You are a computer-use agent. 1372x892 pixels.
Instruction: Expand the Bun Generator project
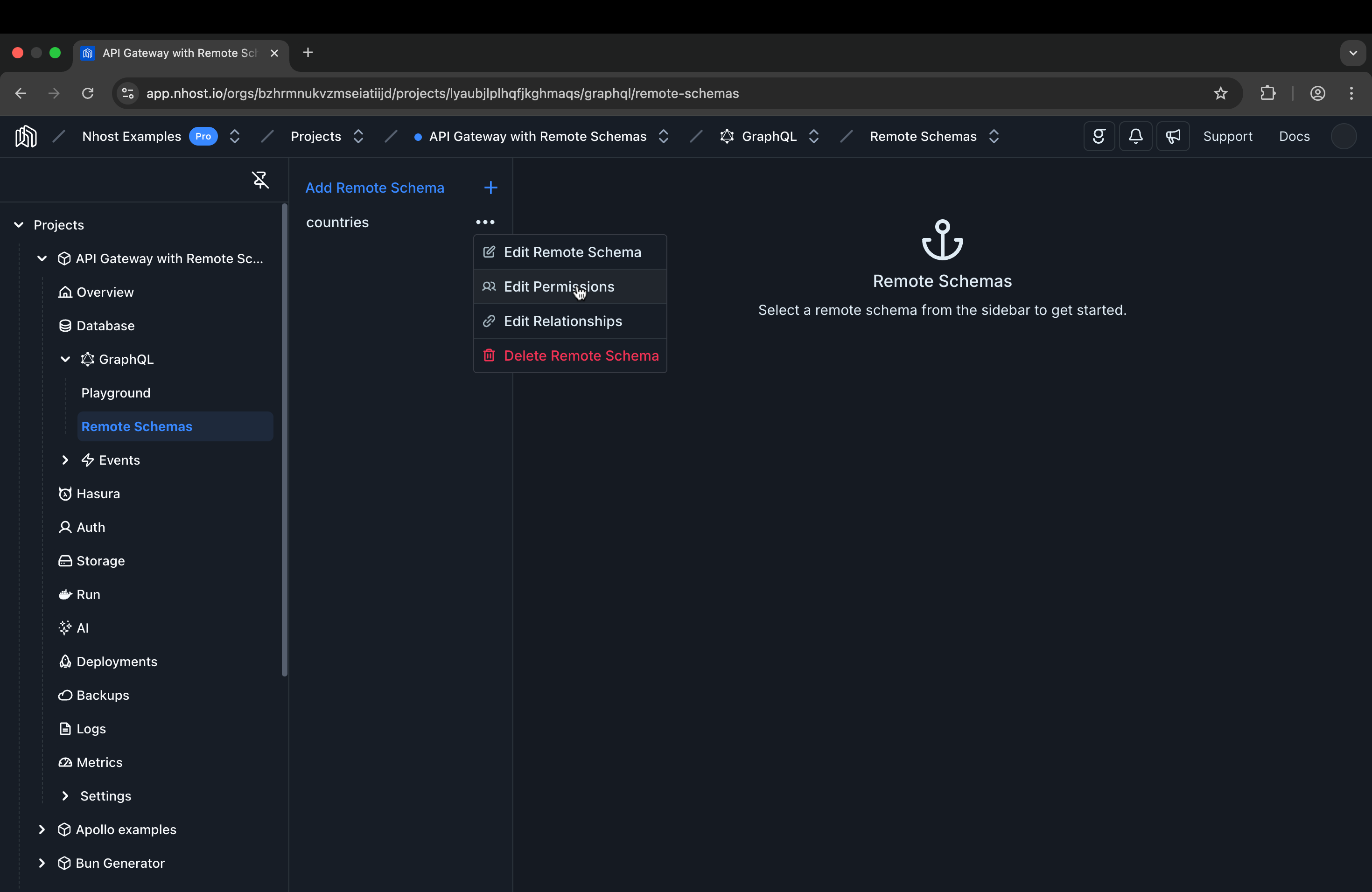[x=42, y=863]
